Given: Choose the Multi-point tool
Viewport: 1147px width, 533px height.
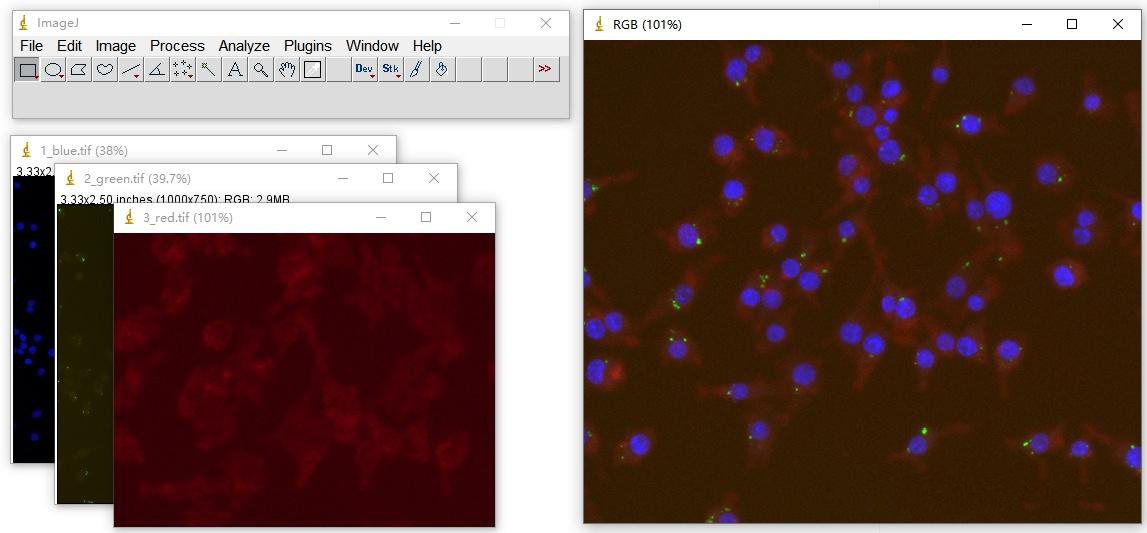Looking at the screenshot, I should click(x=183, y=69).
